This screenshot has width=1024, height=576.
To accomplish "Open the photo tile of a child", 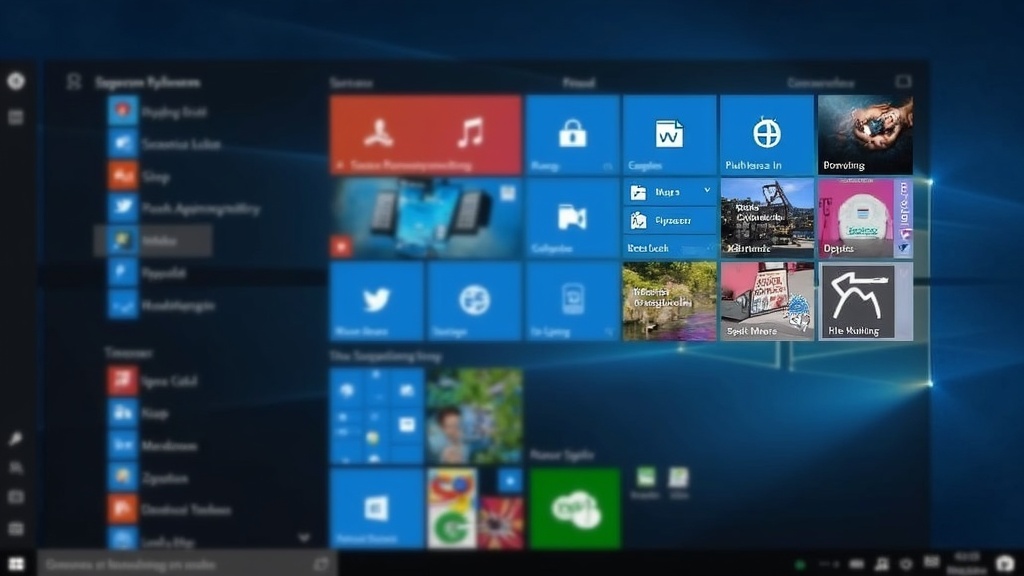I will click(474, 415).
